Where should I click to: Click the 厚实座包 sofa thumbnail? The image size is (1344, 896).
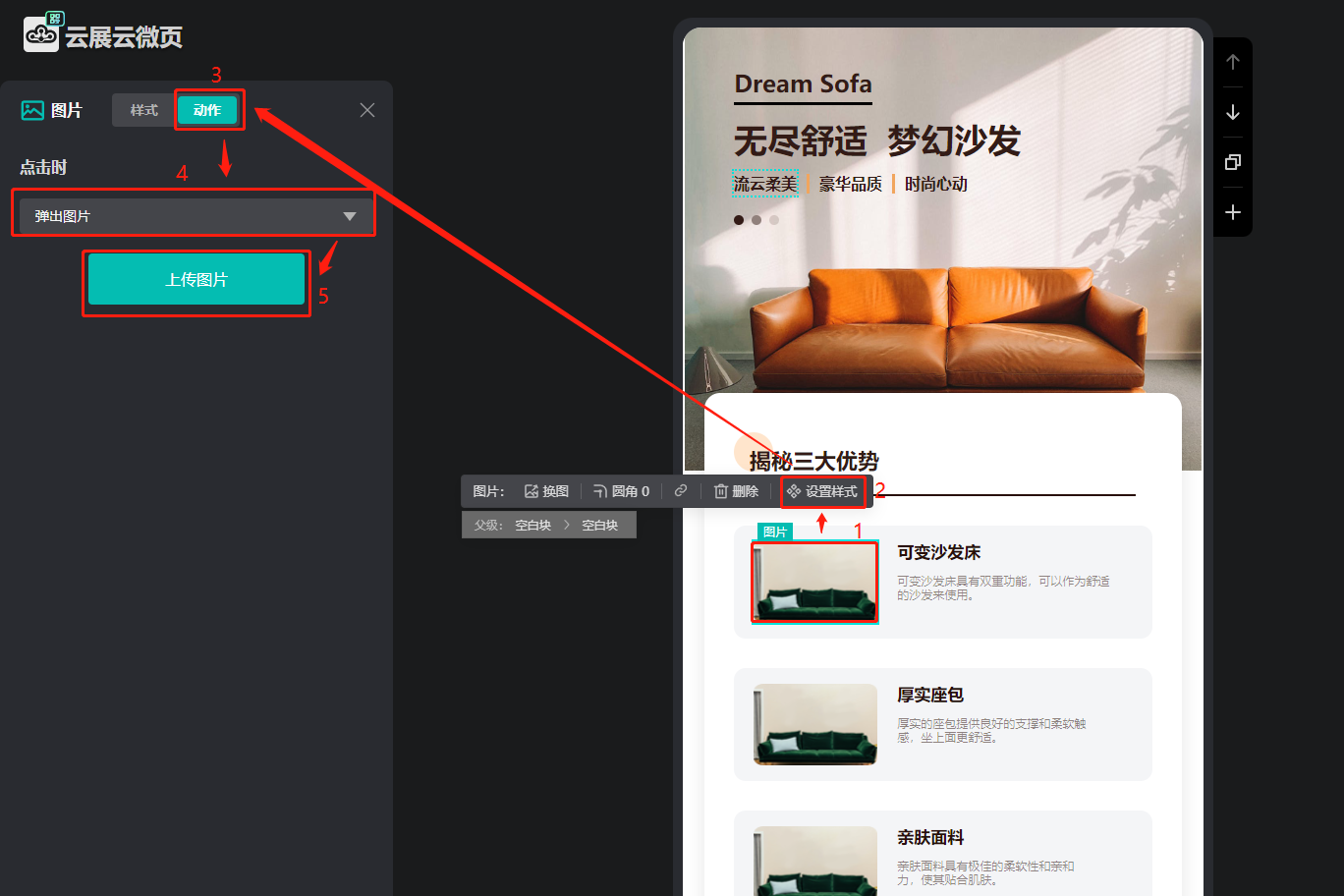point(814,724)
